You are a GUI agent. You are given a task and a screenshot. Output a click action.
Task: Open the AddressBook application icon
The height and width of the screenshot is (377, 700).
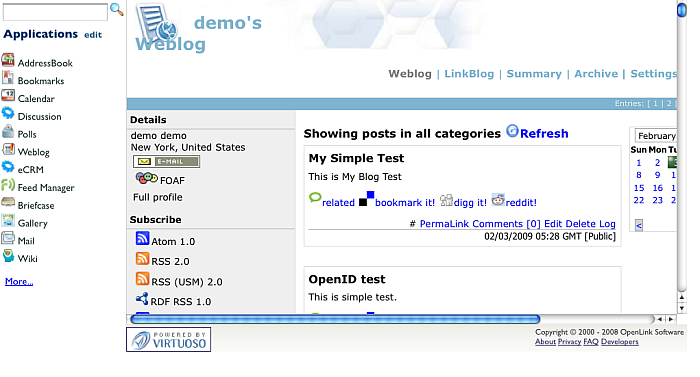pyautogui.click(x=8, y=60)
